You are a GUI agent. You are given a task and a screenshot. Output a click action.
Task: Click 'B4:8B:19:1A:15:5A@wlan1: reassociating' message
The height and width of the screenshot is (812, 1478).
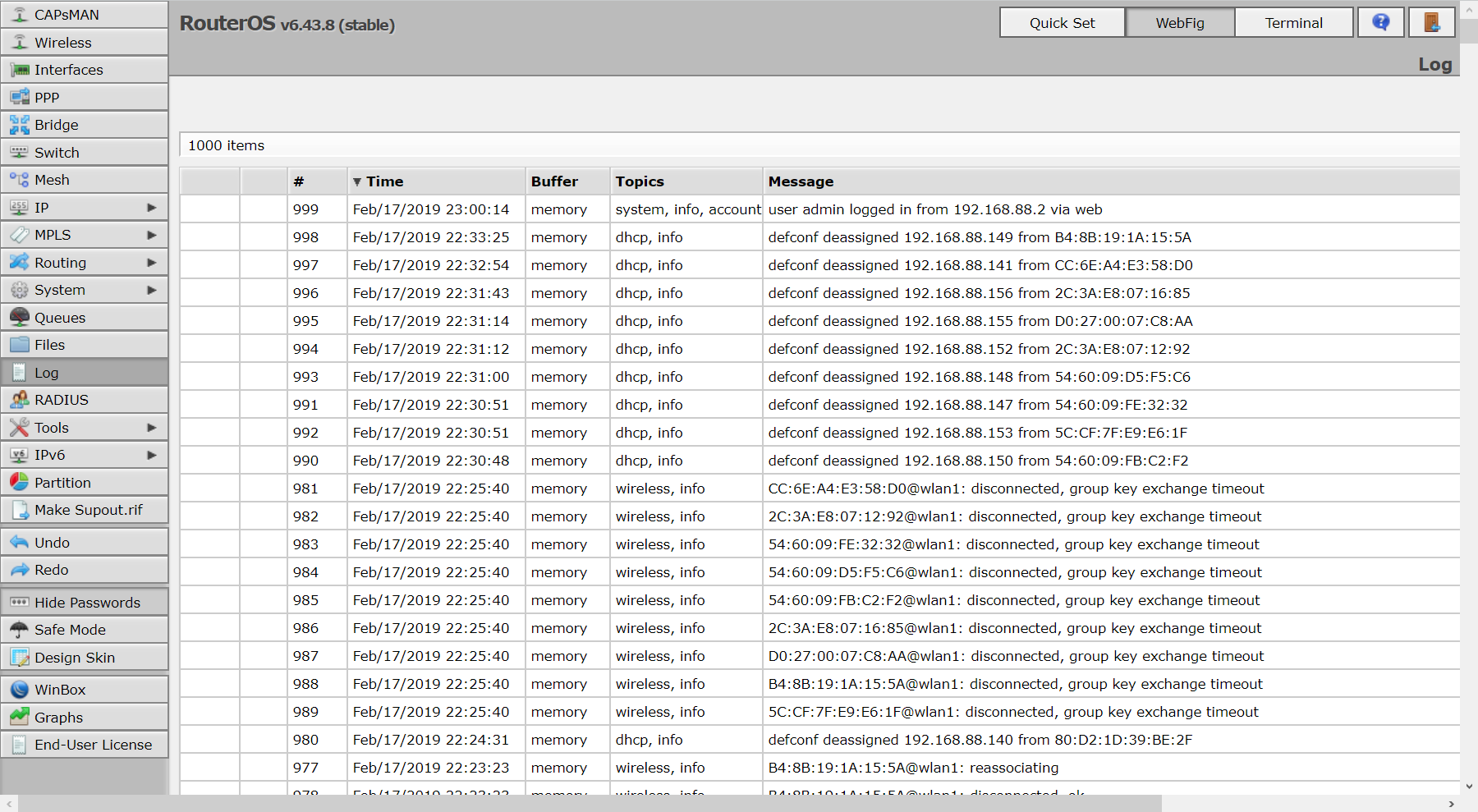click(x=913, y=768)
